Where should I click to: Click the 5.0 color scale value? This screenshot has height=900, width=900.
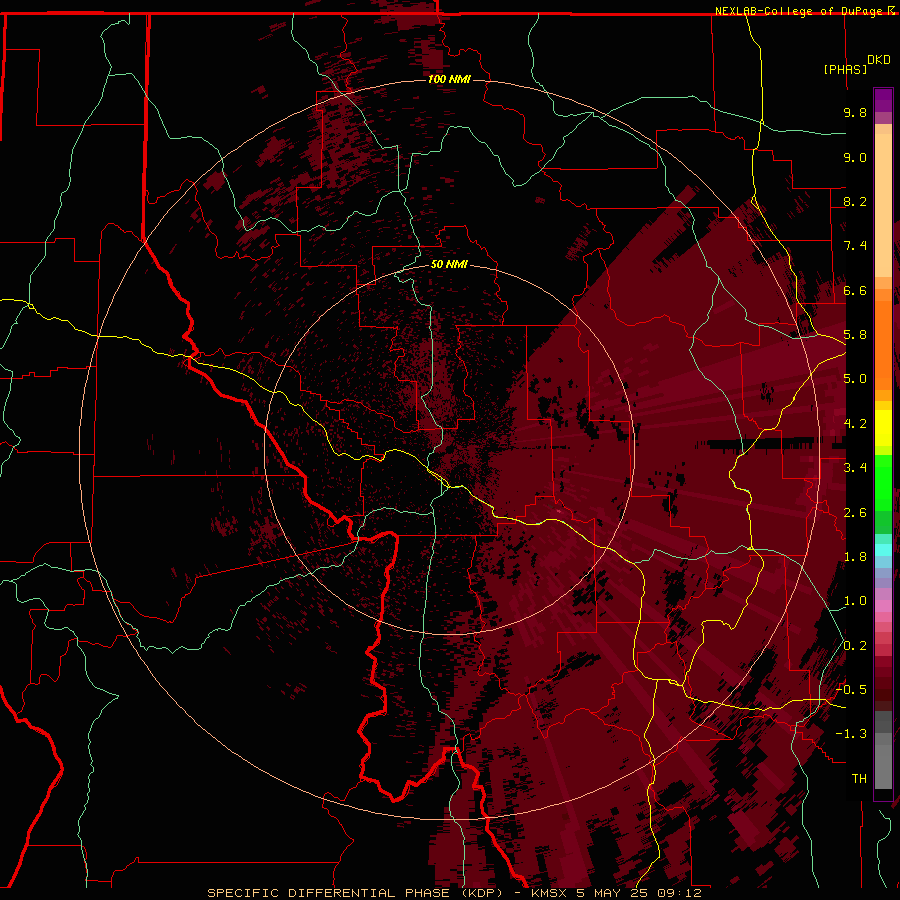click(855, 379)
